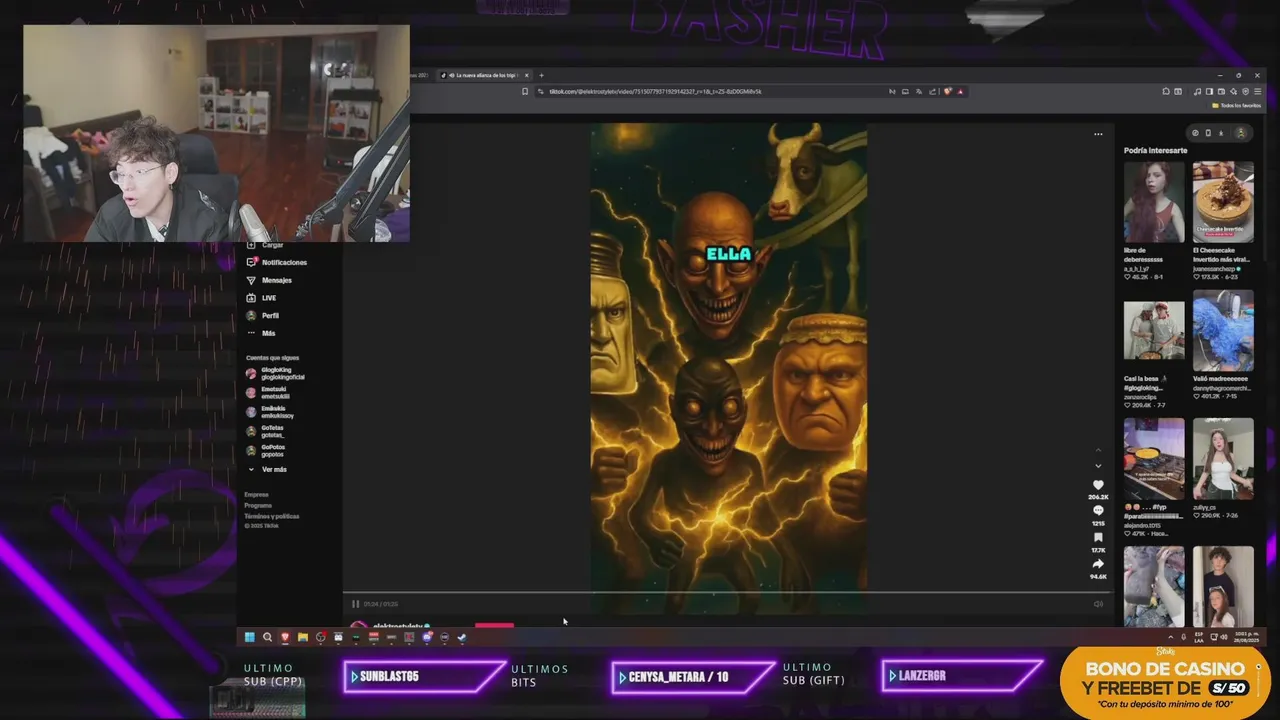Viewport: 1280px width, 720px height.
Task: Click the Programa footer link
Action: pyautogui.click(x=258, y=505)
